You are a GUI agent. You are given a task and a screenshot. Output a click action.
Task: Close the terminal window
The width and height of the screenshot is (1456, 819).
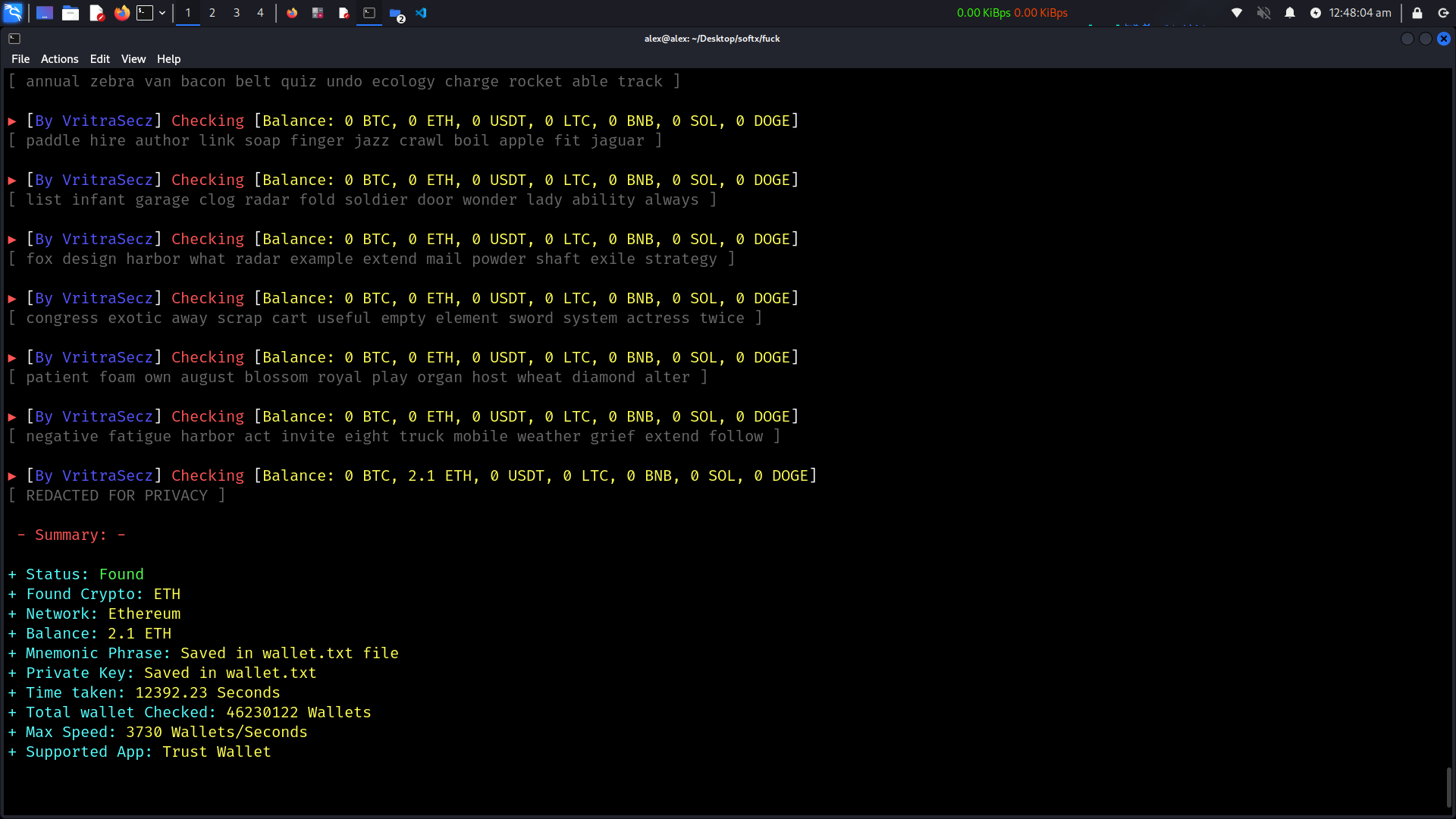coord(1444,39)
